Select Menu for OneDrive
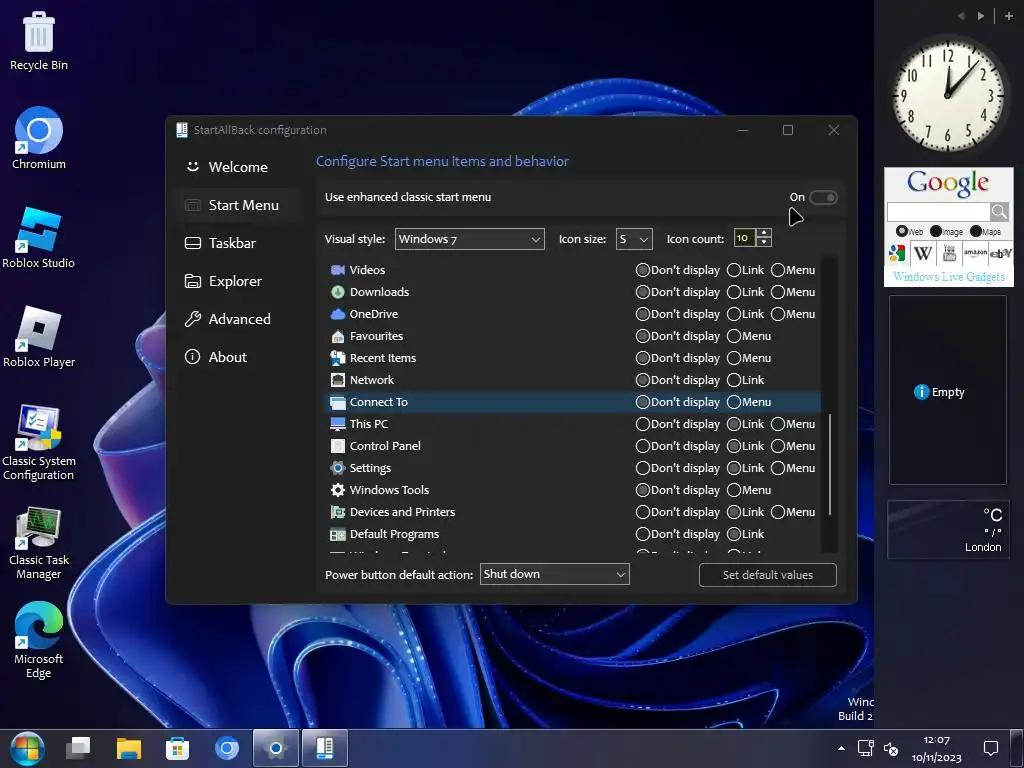 pyautogui.click(x=778, y=314)
